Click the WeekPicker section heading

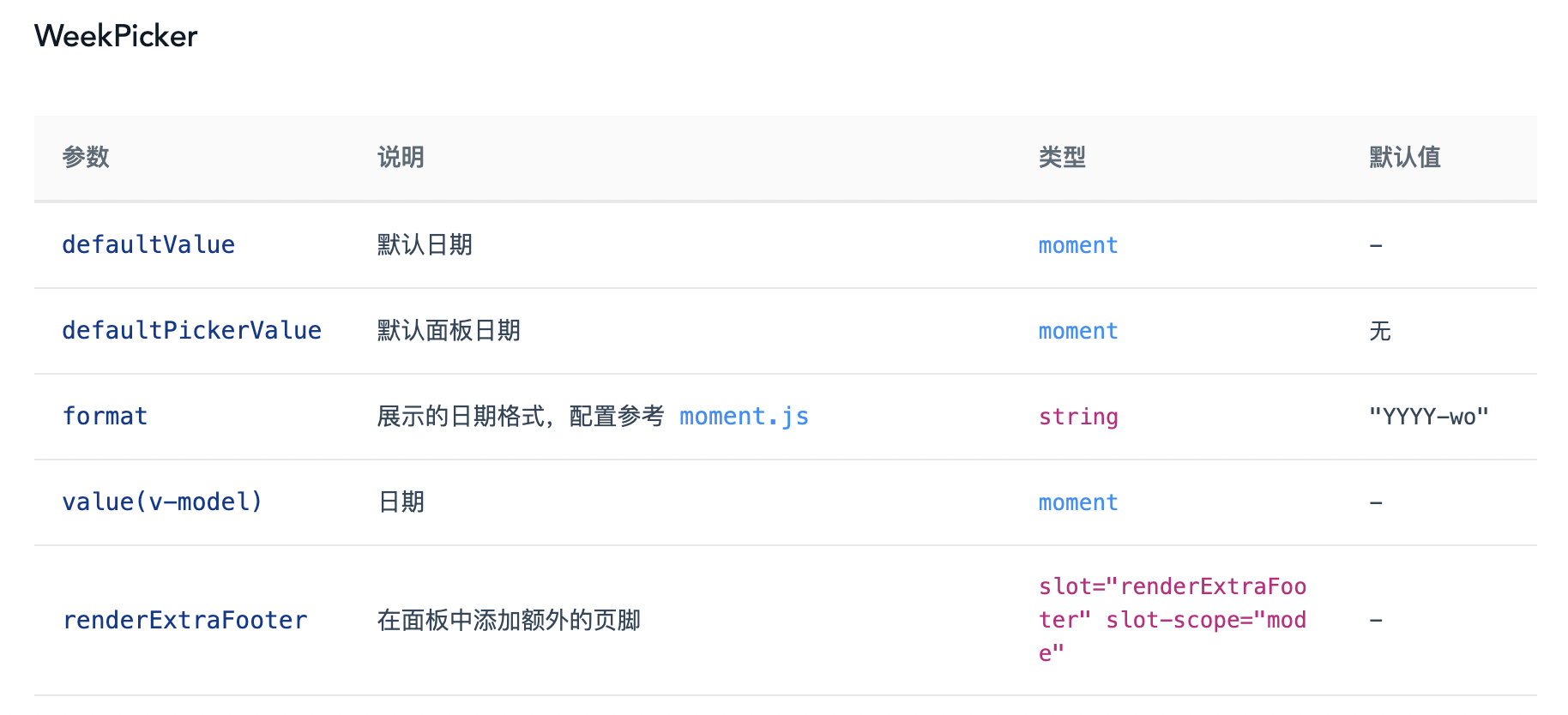[116, 36]
